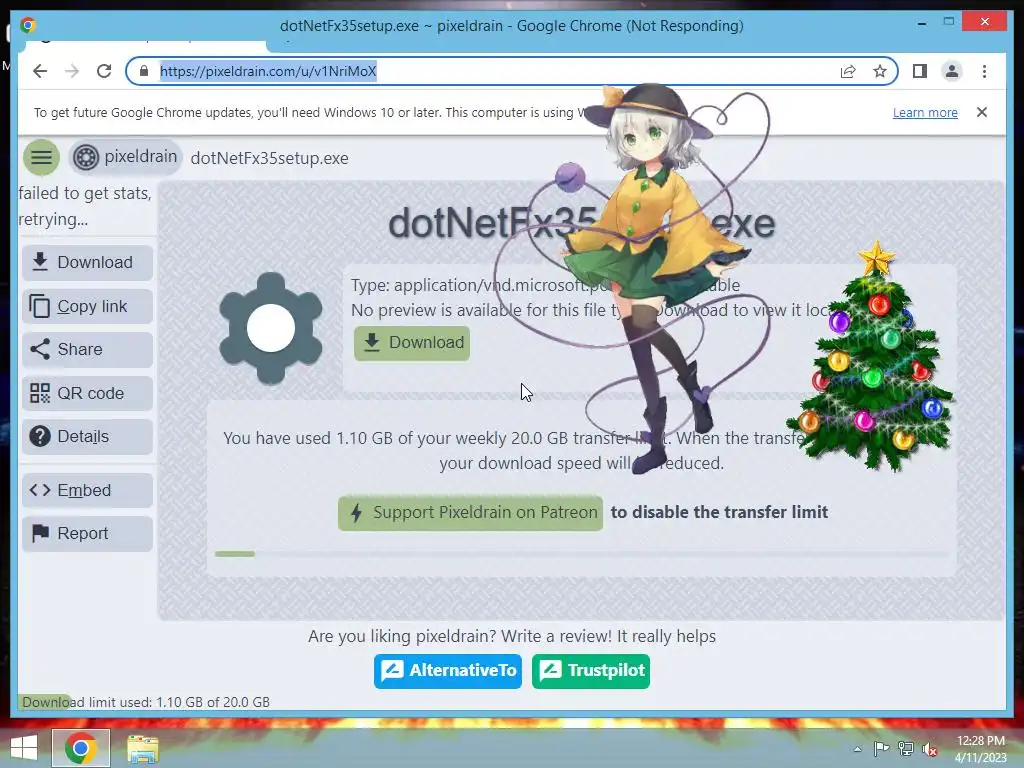Click the Learn more link
This screenshot has width=1024, height=768.
pyautogui.click(x=925, y=112)
